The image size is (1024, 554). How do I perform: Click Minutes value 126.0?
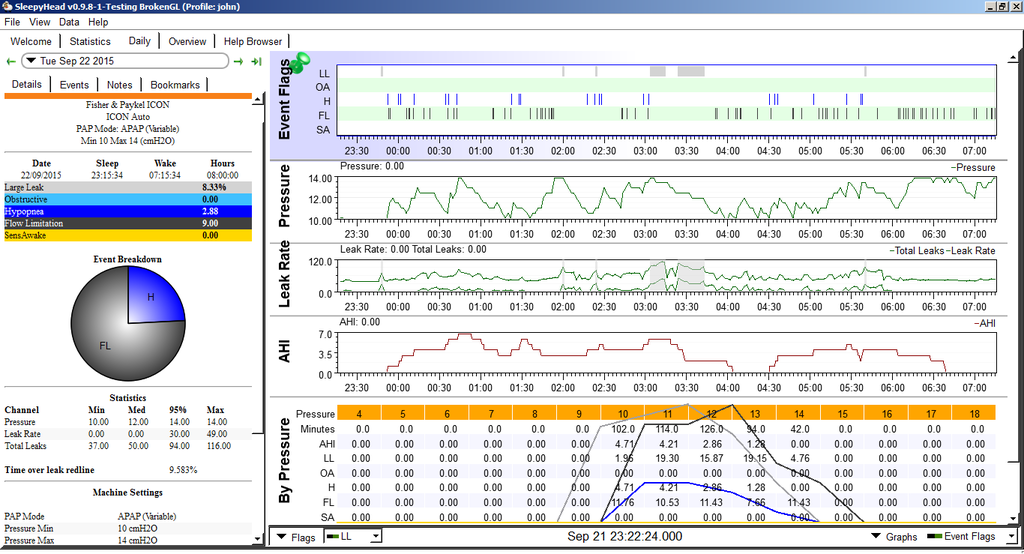[x=711, y=429]
